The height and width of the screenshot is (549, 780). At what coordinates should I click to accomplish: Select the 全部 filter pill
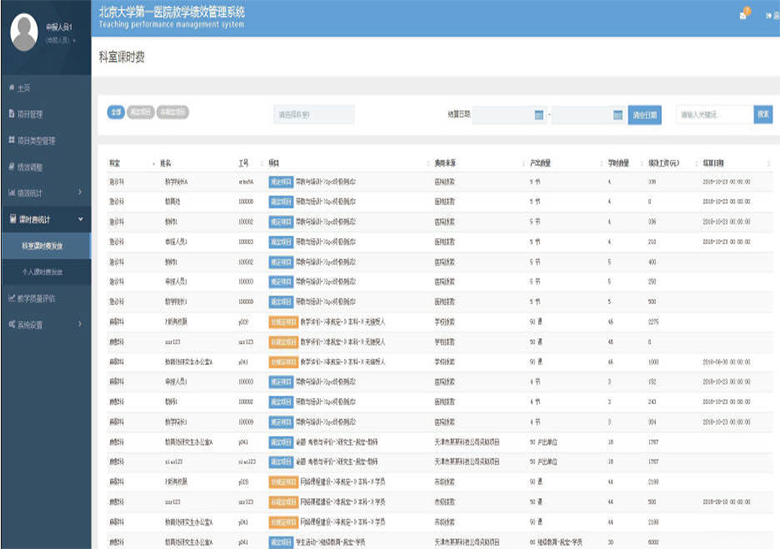[x=115, y=113]
